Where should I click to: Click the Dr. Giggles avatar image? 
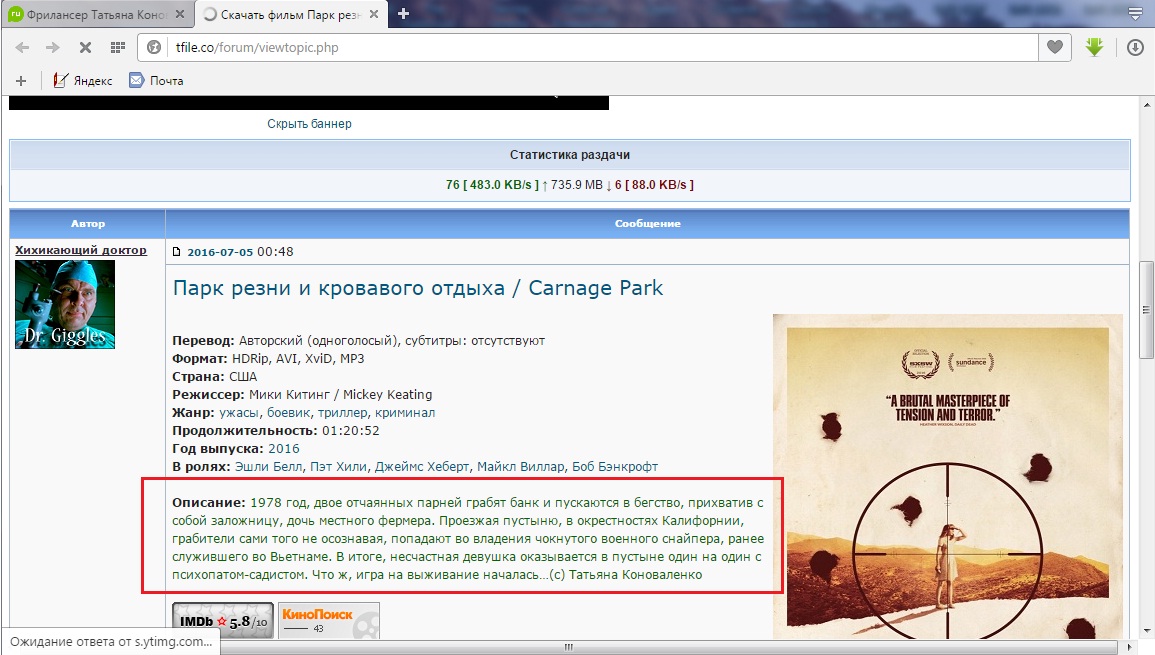65,304
